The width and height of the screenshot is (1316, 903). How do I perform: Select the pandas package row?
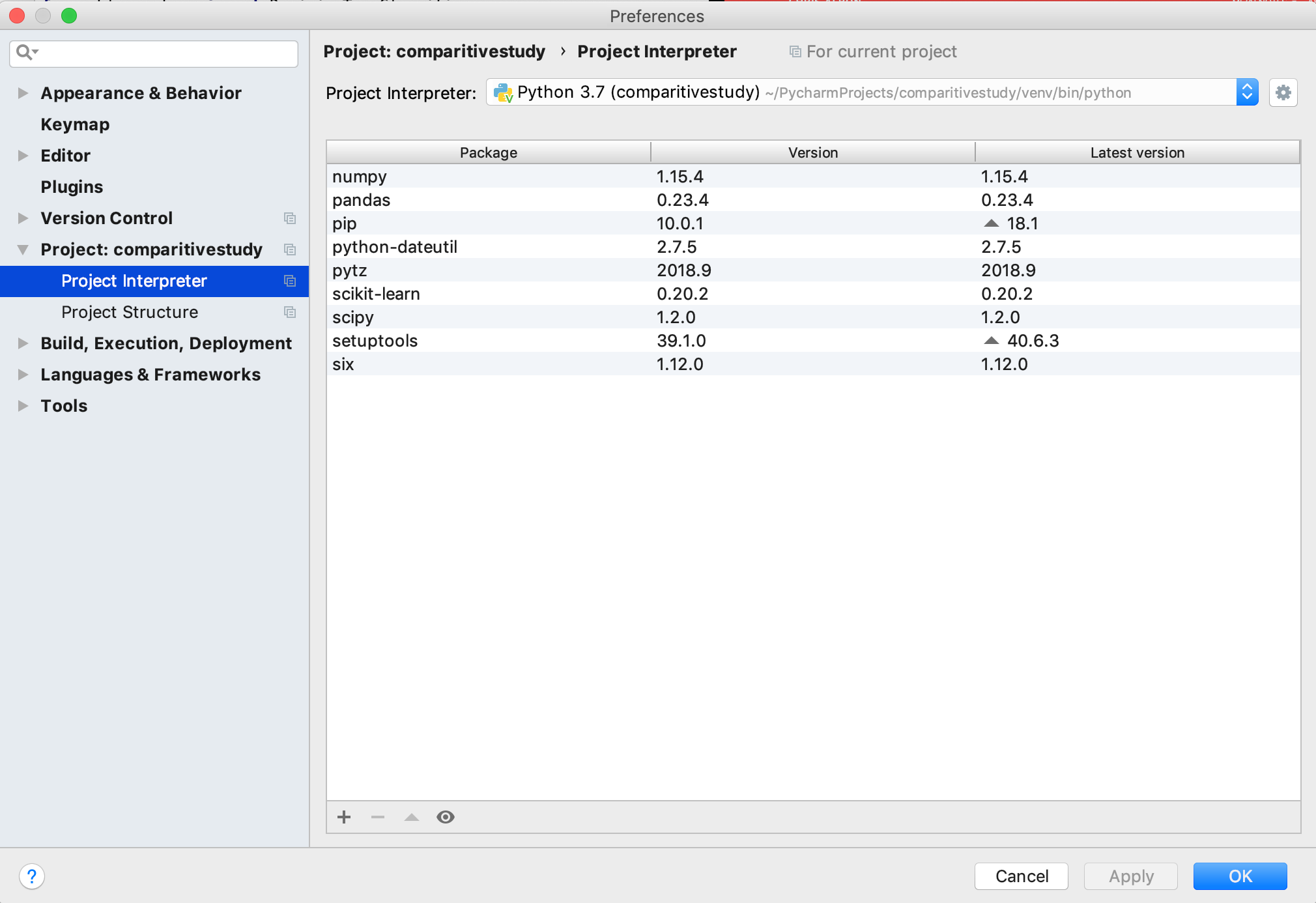[x=813, y=200]
